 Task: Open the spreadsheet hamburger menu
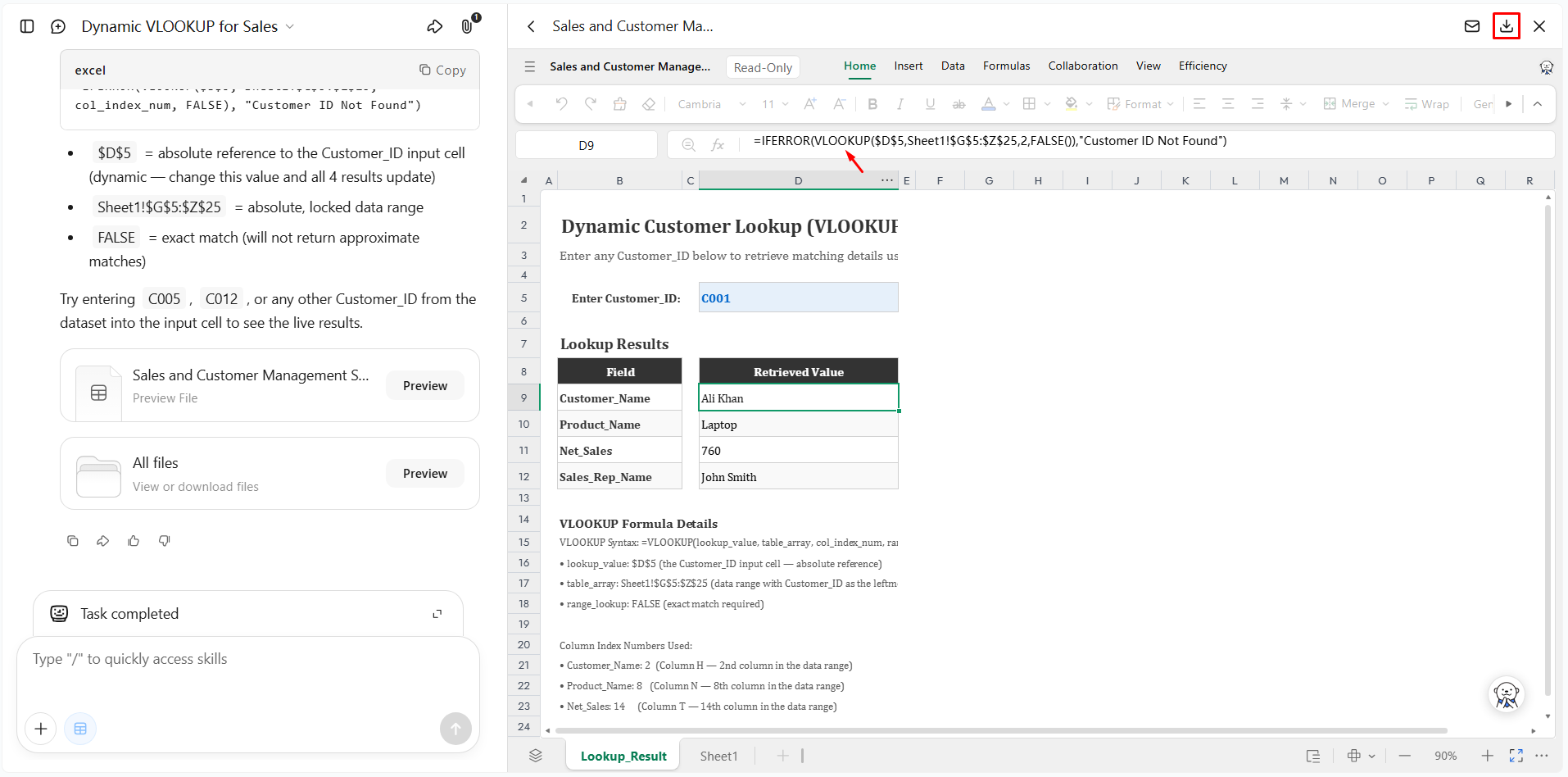click(530, 66)
